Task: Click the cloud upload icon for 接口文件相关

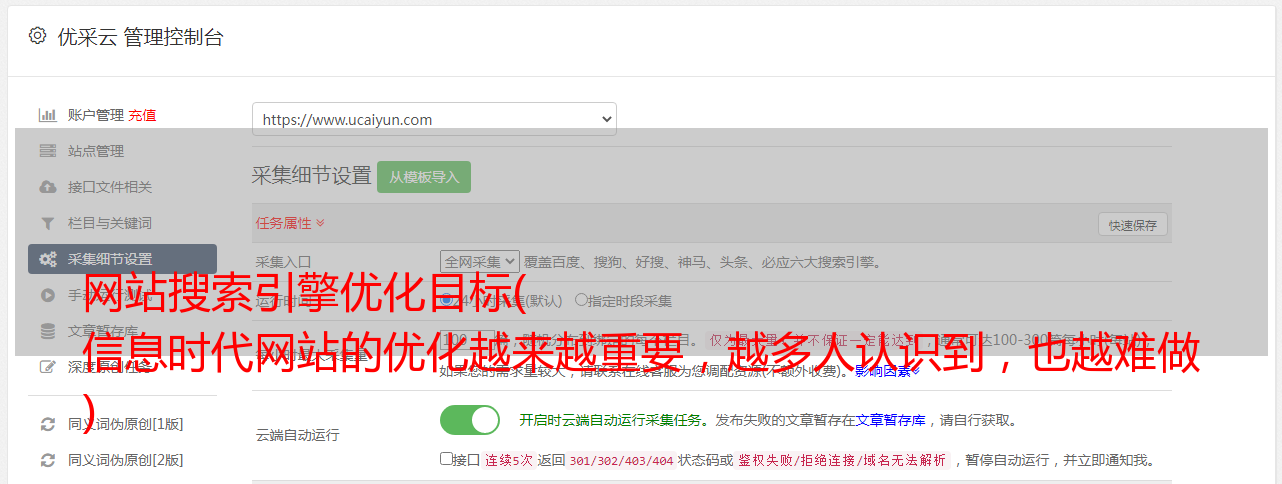Action: point(47,187)
